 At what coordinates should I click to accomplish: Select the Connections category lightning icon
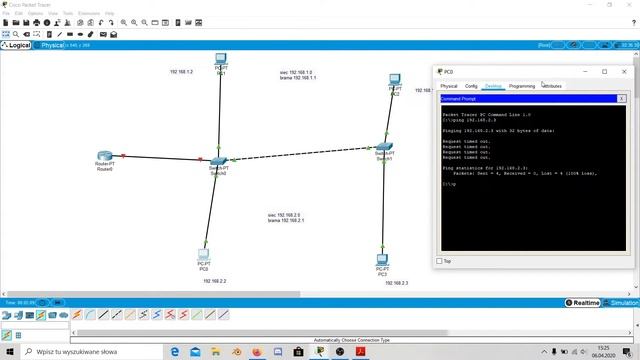click(41, 315)
